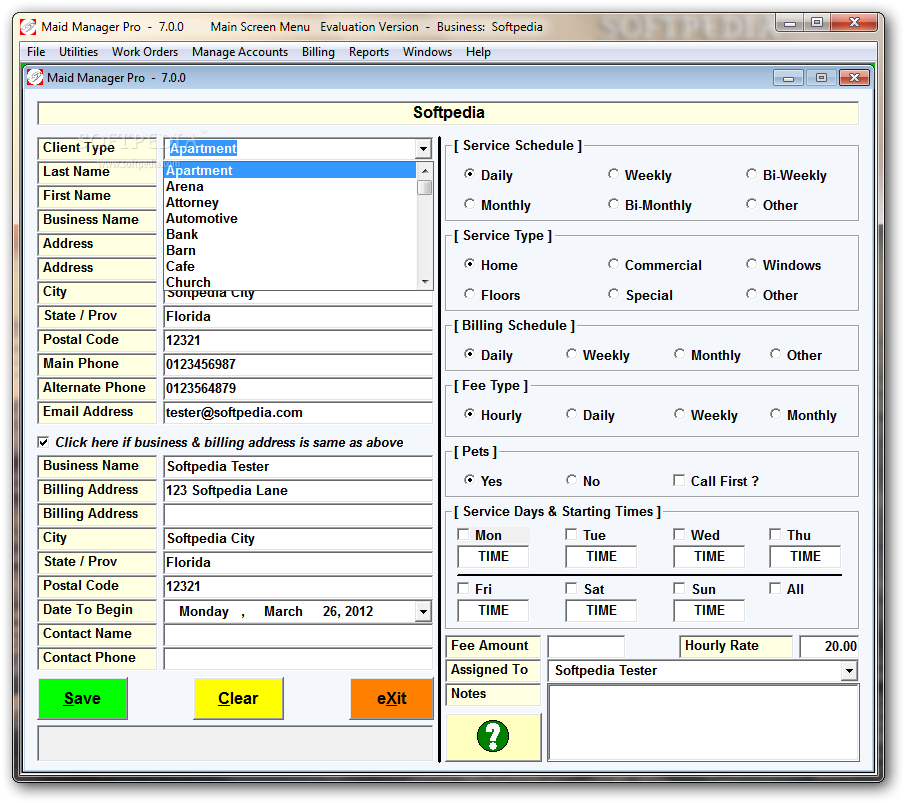
Task: Click the client type list scrollbar up arrow
Action: 425,171
